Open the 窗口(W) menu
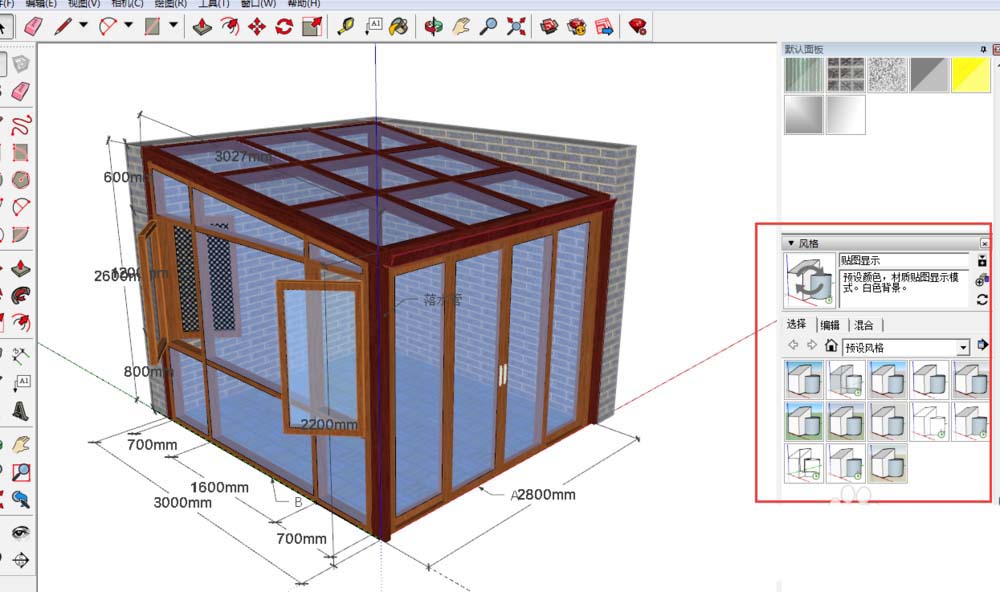Image resolution: width=1000 pixels, height=592 pixels. [258, 4]
